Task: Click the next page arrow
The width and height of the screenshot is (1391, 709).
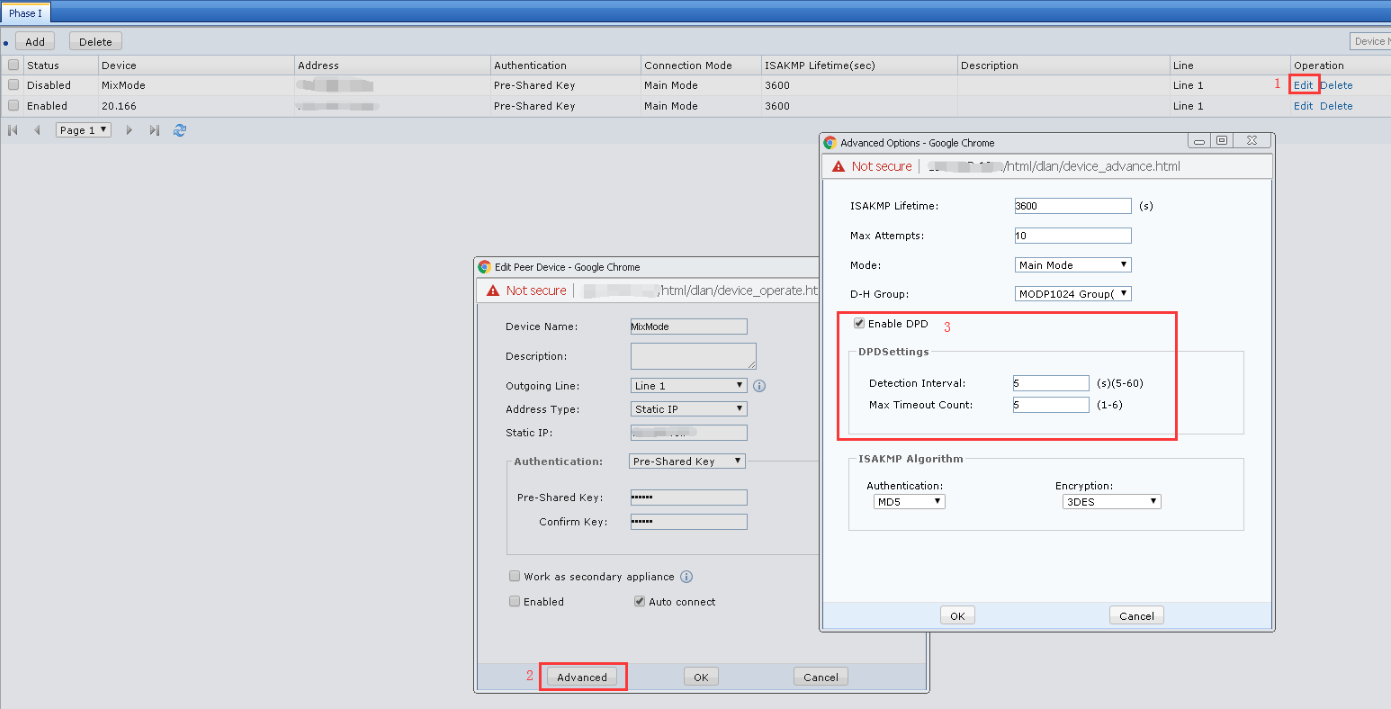Action: (x=129, y=130)
